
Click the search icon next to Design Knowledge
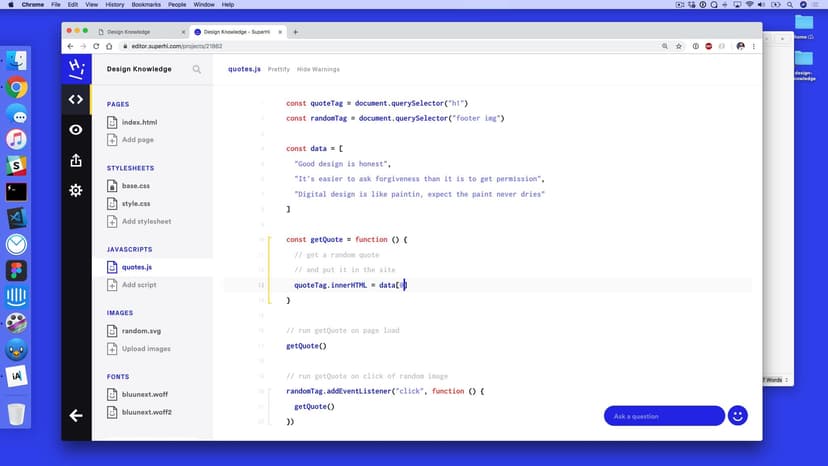[197, 69]
